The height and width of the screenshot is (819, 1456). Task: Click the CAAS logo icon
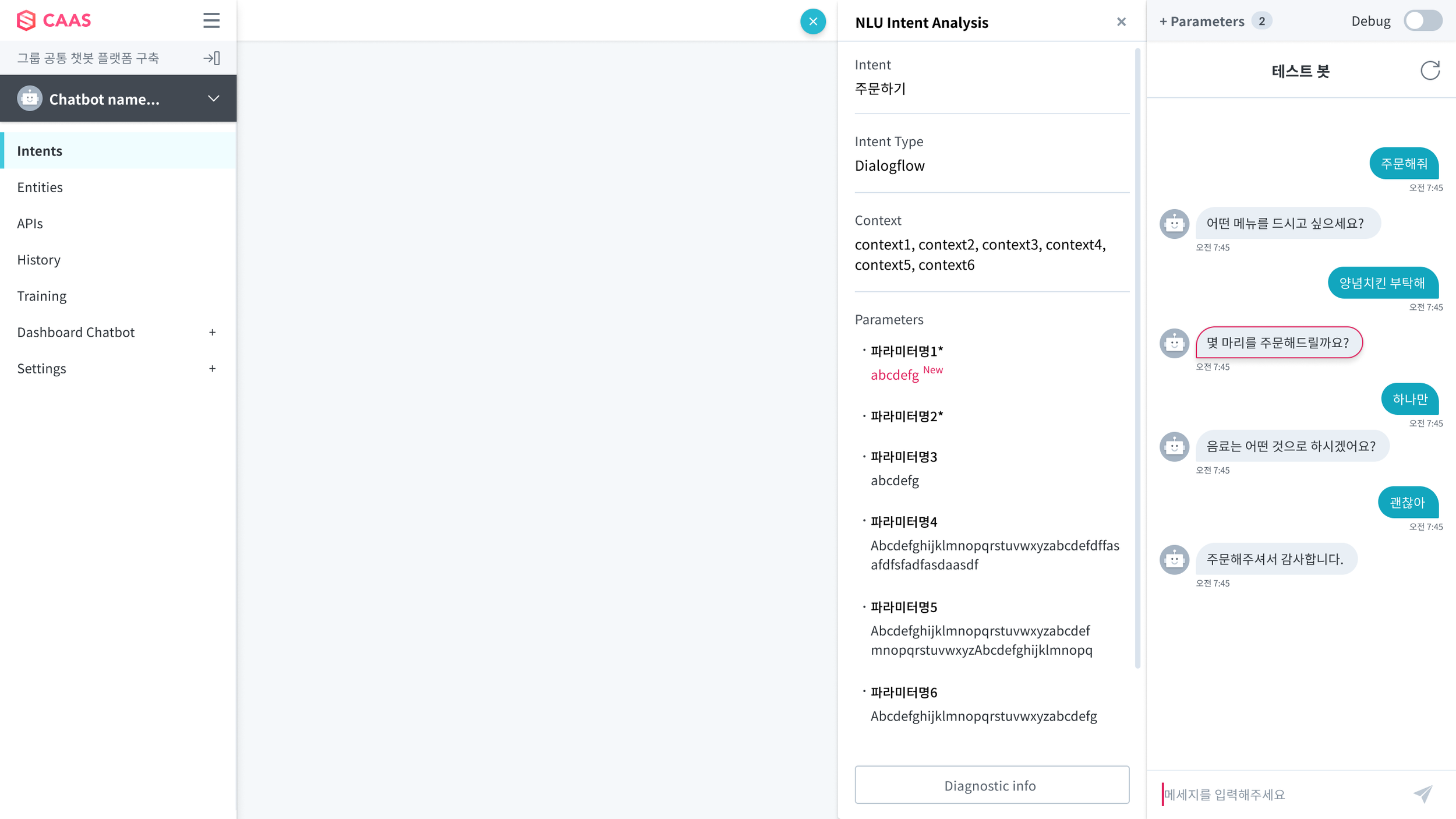tap(26, 20)
